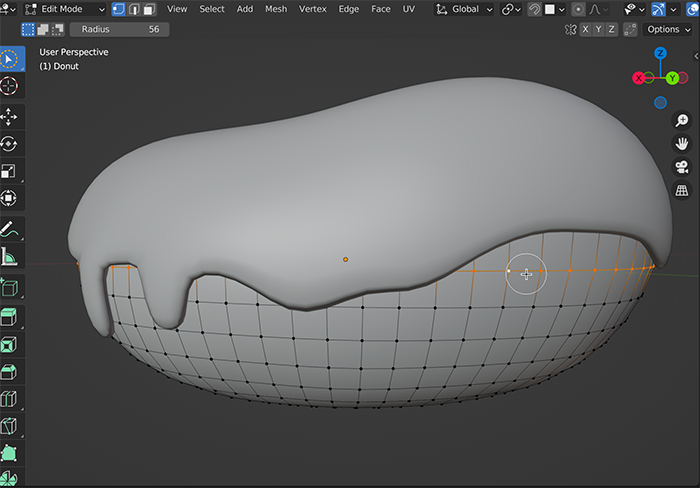The image size is (700, 488).
Task: Open the UV menu
Action: click(x=408, y=9)
